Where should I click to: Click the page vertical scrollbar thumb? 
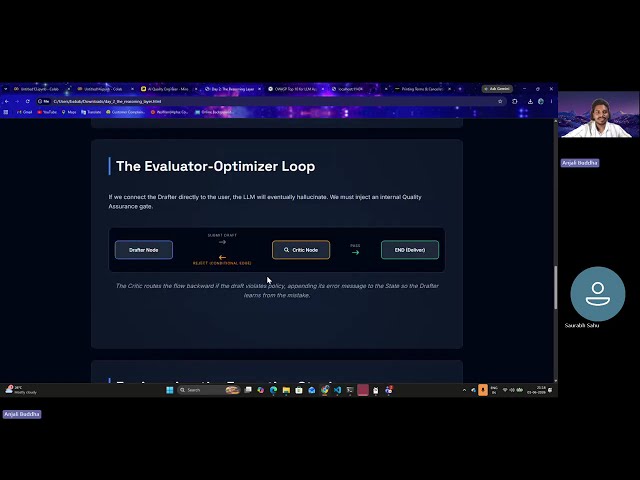[x=556, y=287]
